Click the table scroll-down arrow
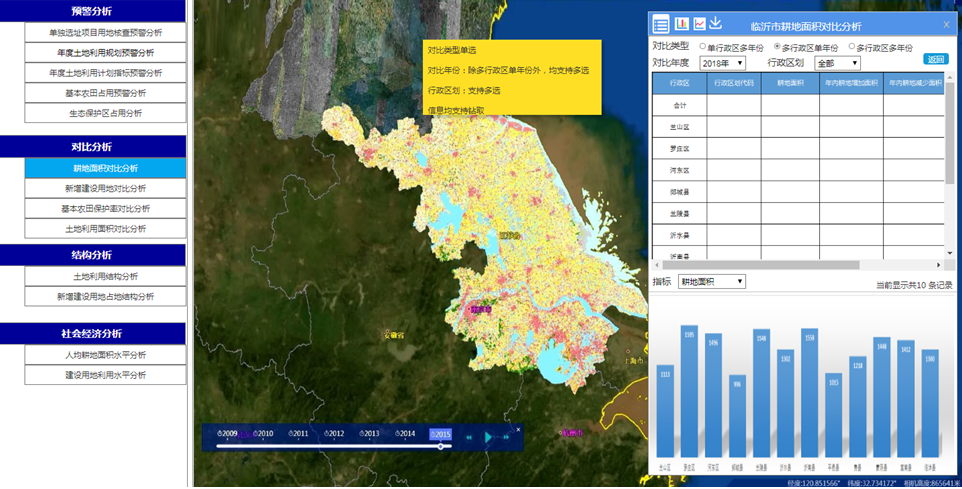This screenshot has height=489, width=962. pos(950,253)
